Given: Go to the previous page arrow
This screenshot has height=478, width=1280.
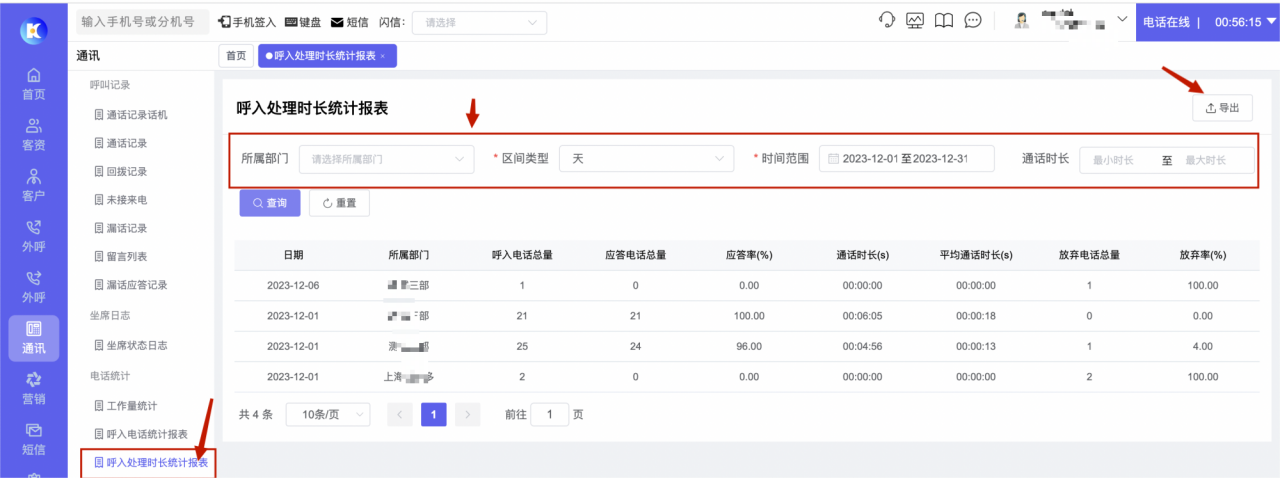Looking at the screenshot, I should pos(400,414).
